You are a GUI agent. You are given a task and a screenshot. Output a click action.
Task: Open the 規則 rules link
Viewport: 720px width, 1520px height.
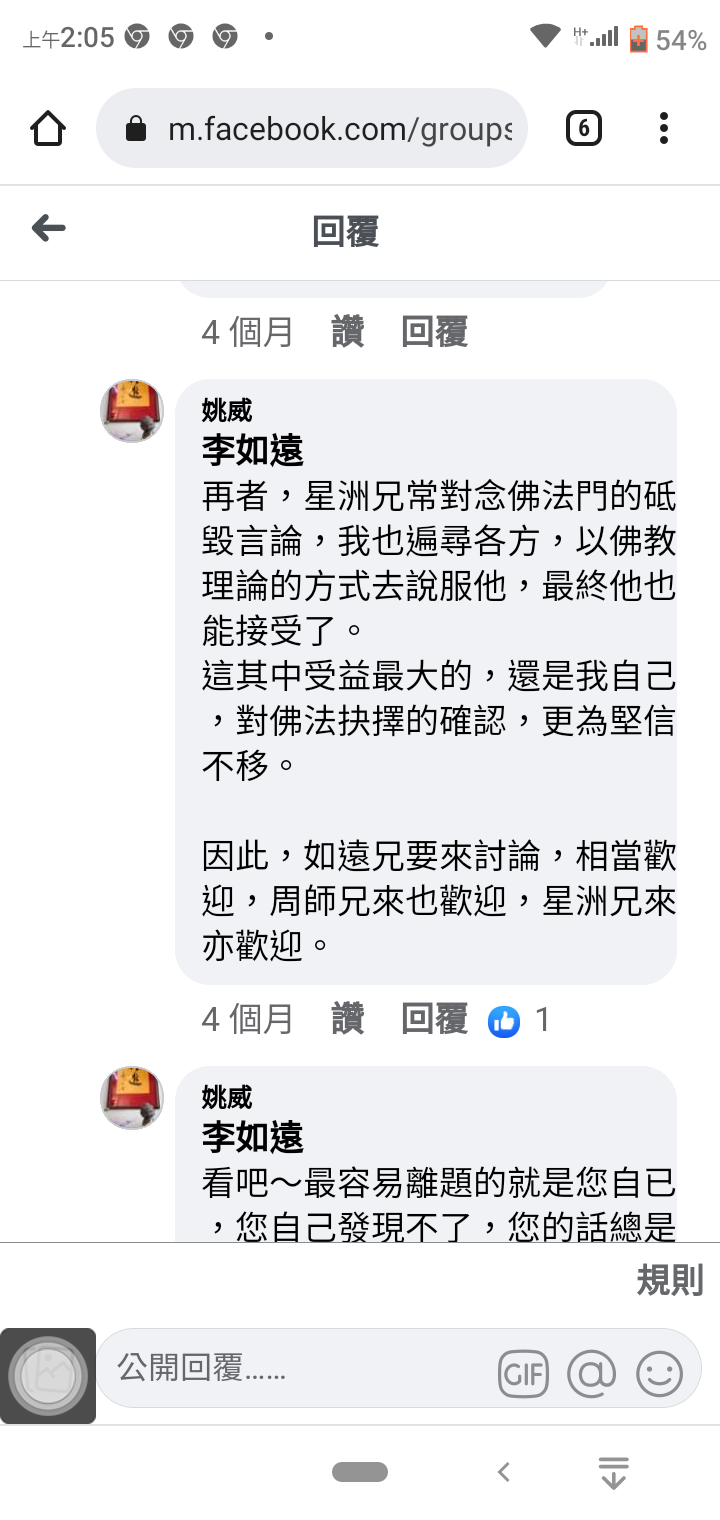(670, 1280)
